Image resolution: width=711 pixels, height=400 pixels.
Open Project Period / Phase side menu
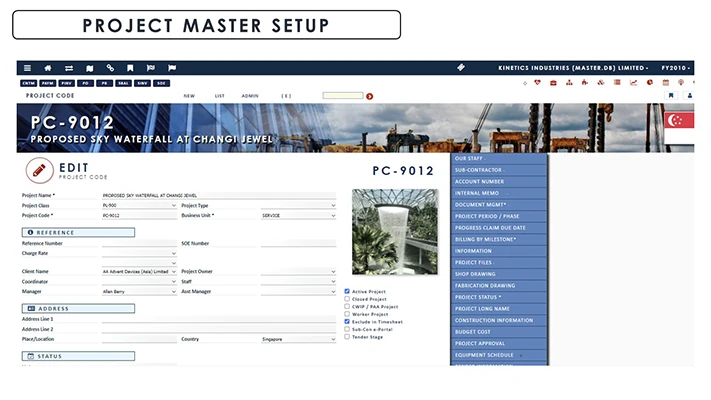499,216
